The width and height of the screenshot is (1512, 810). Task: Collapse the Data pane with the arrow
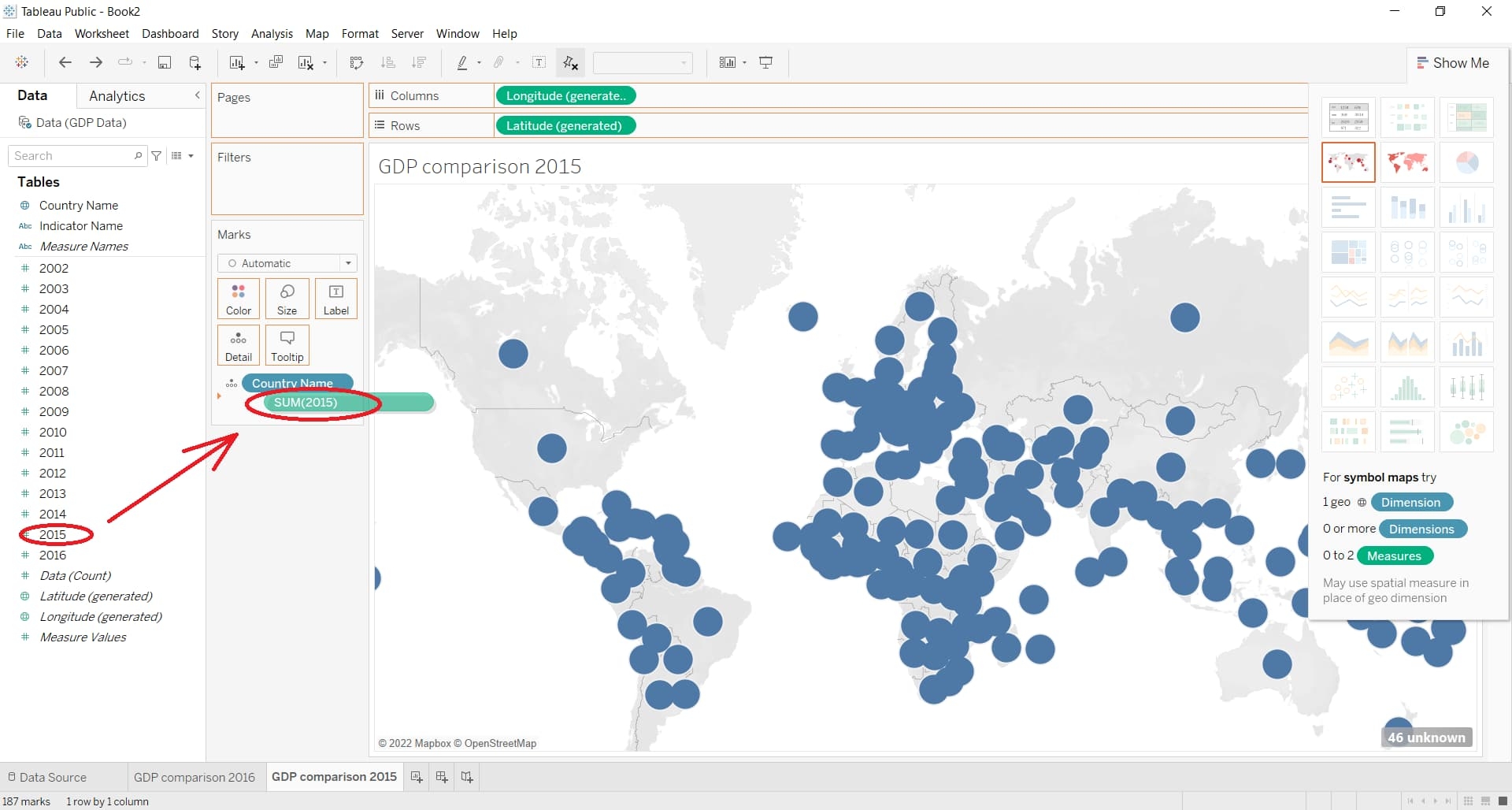click(197, 95)
